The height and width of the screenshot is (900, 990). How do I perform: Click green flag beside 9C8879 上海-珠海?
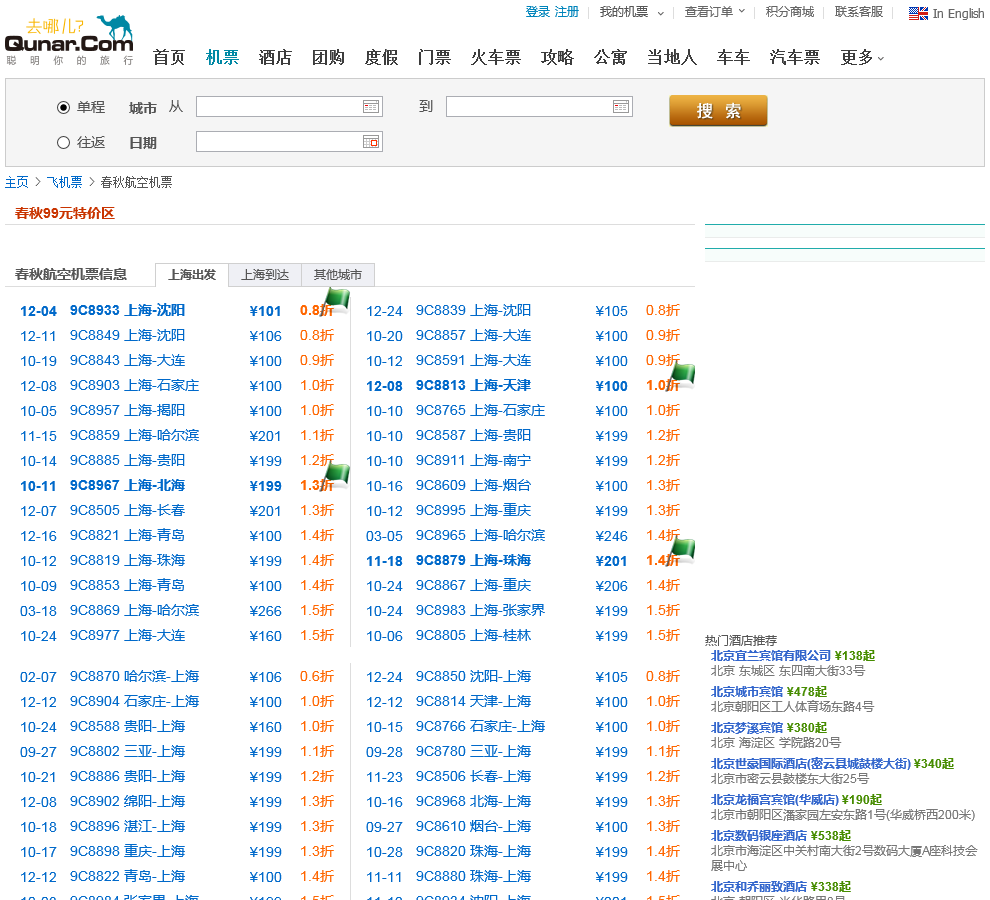point(683,549)
